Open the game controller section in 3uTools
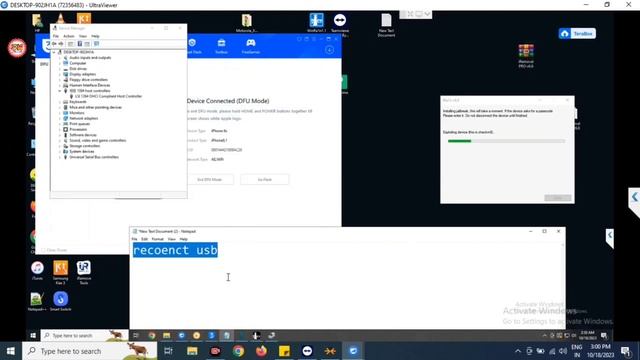The width and height of the screenshot is (640, 360). point(251,46)
